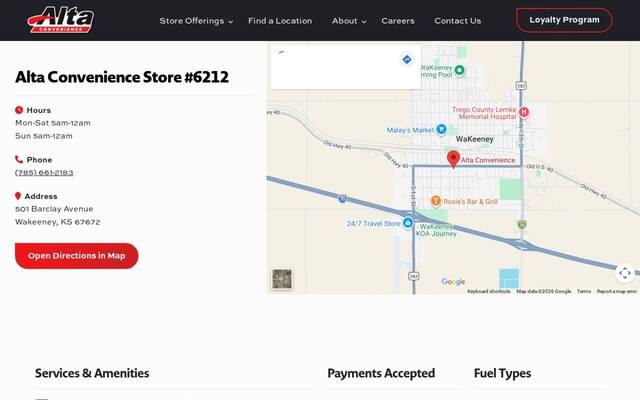Image resolution: width=640 pixels, height=400 pixels.
Task: Select Malay's Market shopping cart marker
Action: [x=441, y=129]
